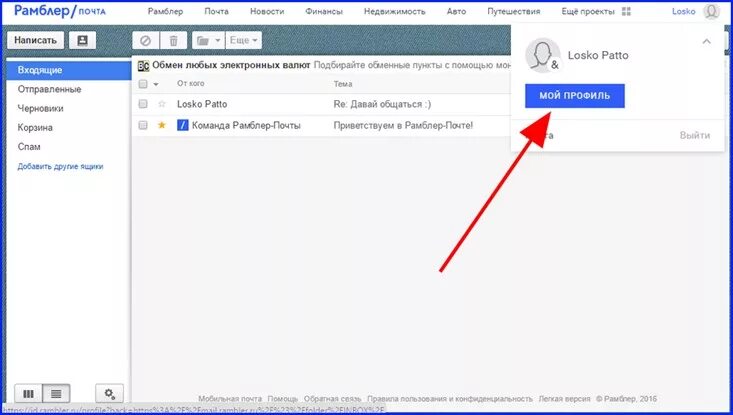This screenshot has width=733, height=415.
Task: Click the user avatar icon in header
Action: click(x=711, y=11)
